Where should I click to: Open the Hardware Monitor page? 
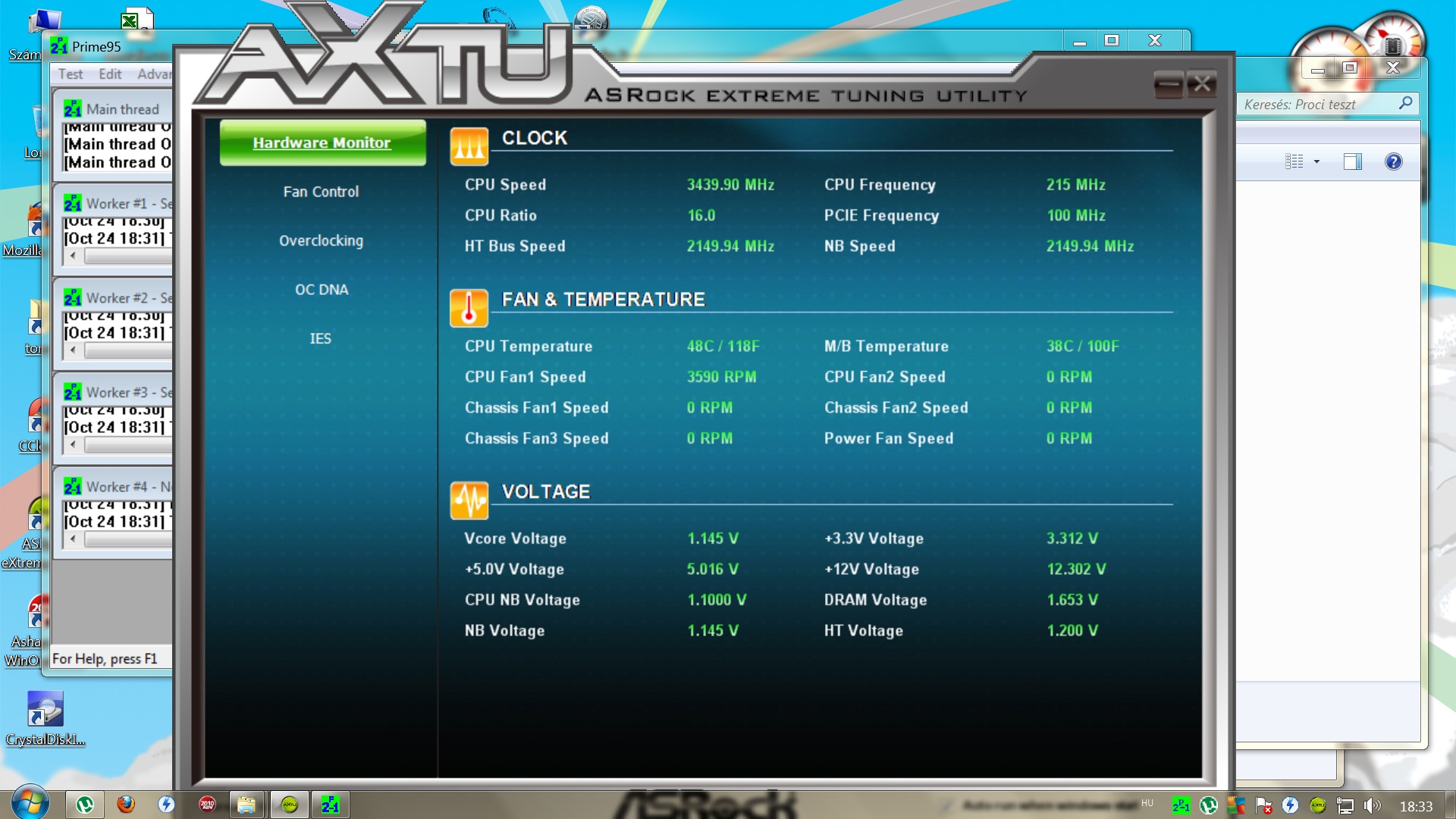tap(322, 143)
